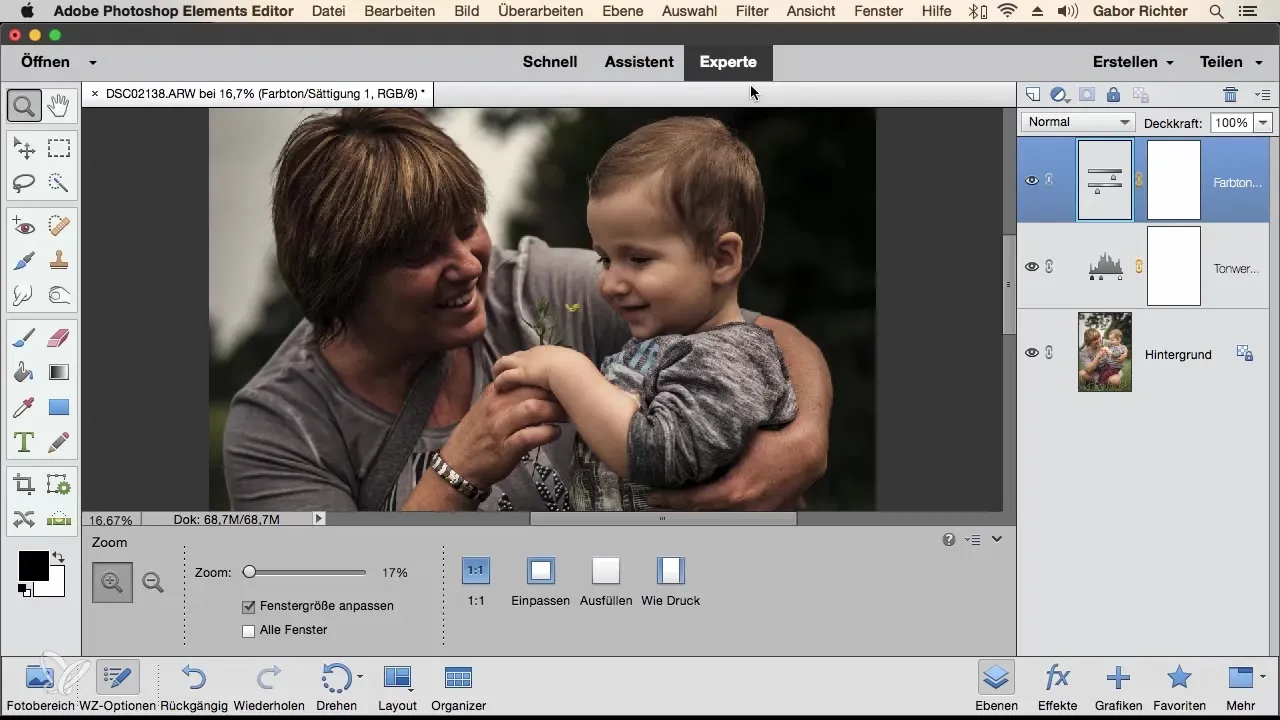This screenshot has height=720, width=1280.
Task: Delete layer with trash icon
Action: tap(1230, 95)
